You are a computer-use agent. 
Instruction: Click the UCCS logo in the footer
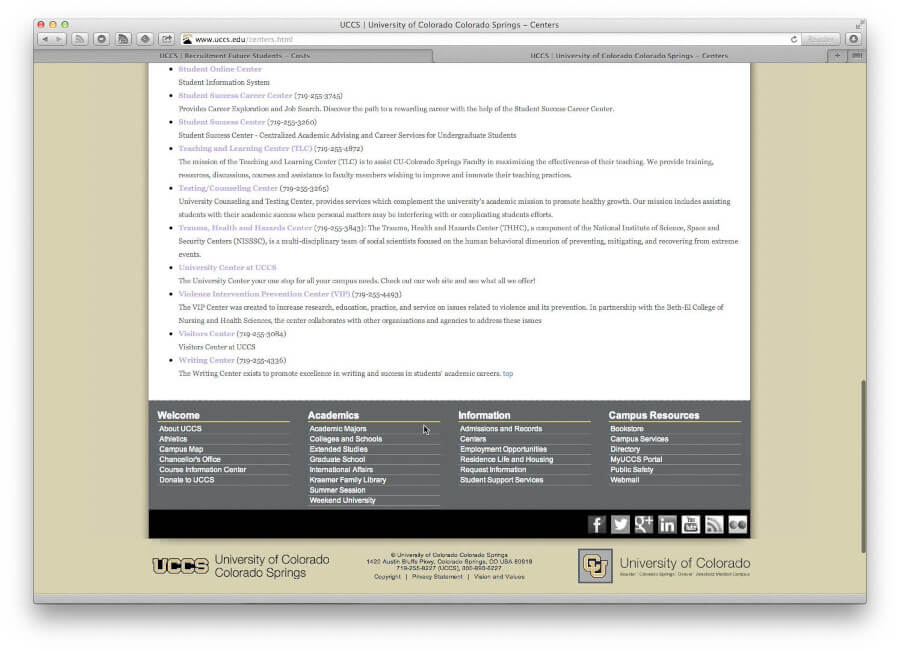[180, 566]
